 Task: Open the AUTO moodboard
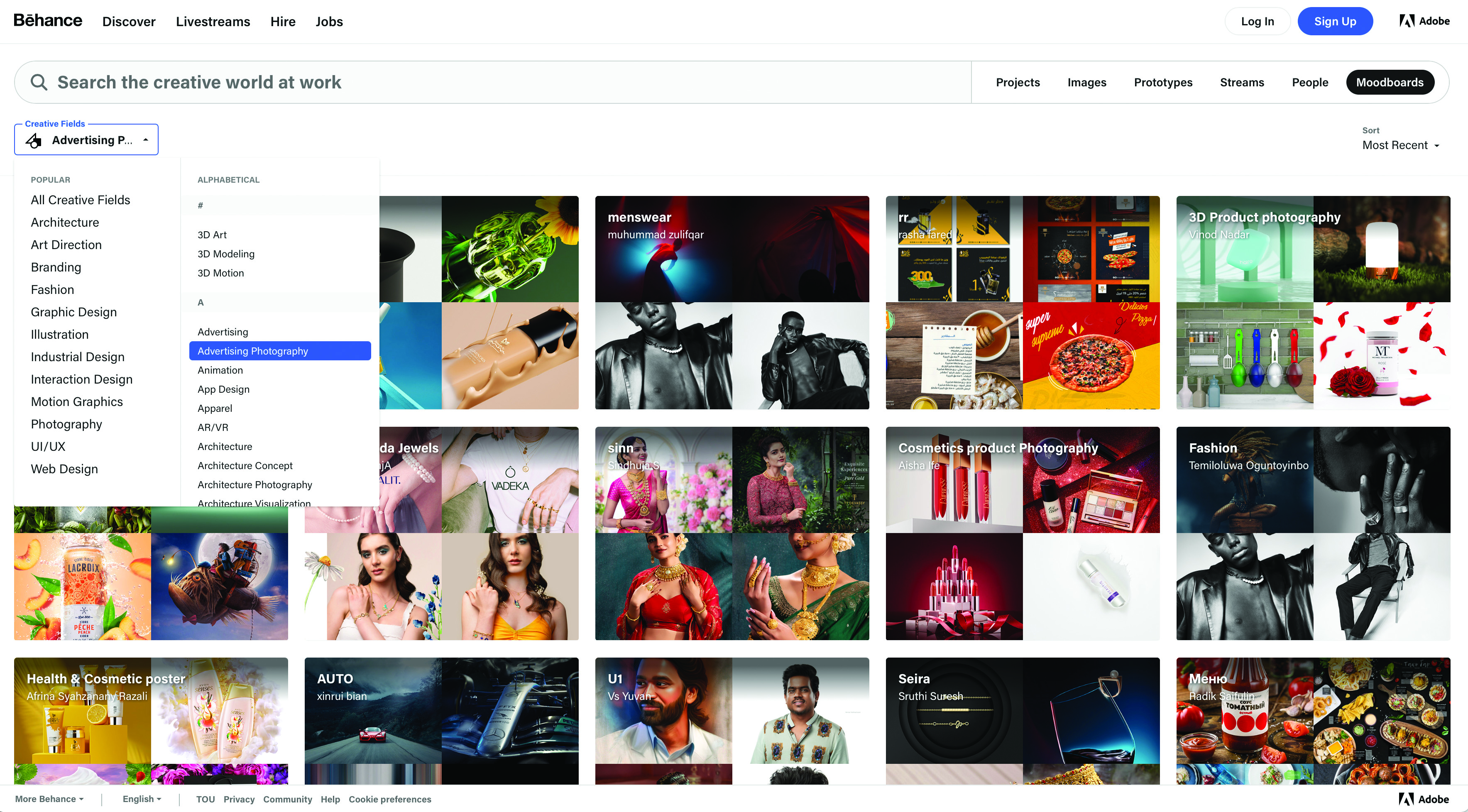[441, 721]
